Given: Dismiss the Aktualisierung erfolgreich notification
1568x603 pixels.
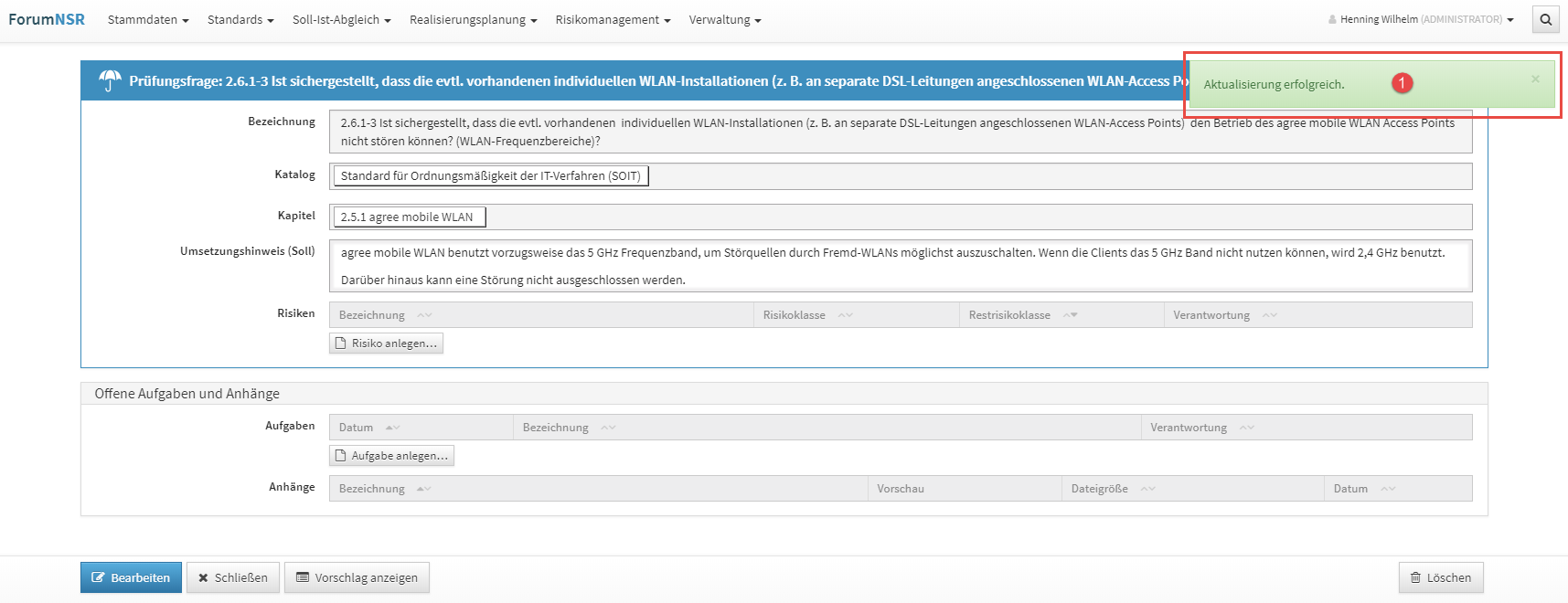Looking at the screenshot, I should [x=1535, y=79].
